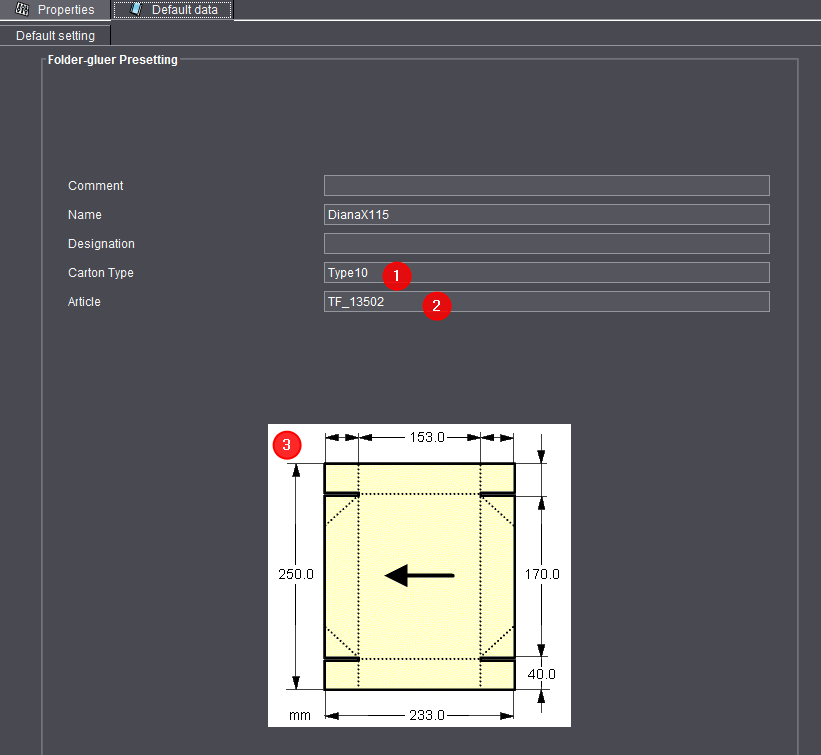Click red callout marker 1
This screenshot has width=821, height=755.
[x=397, y=274]
